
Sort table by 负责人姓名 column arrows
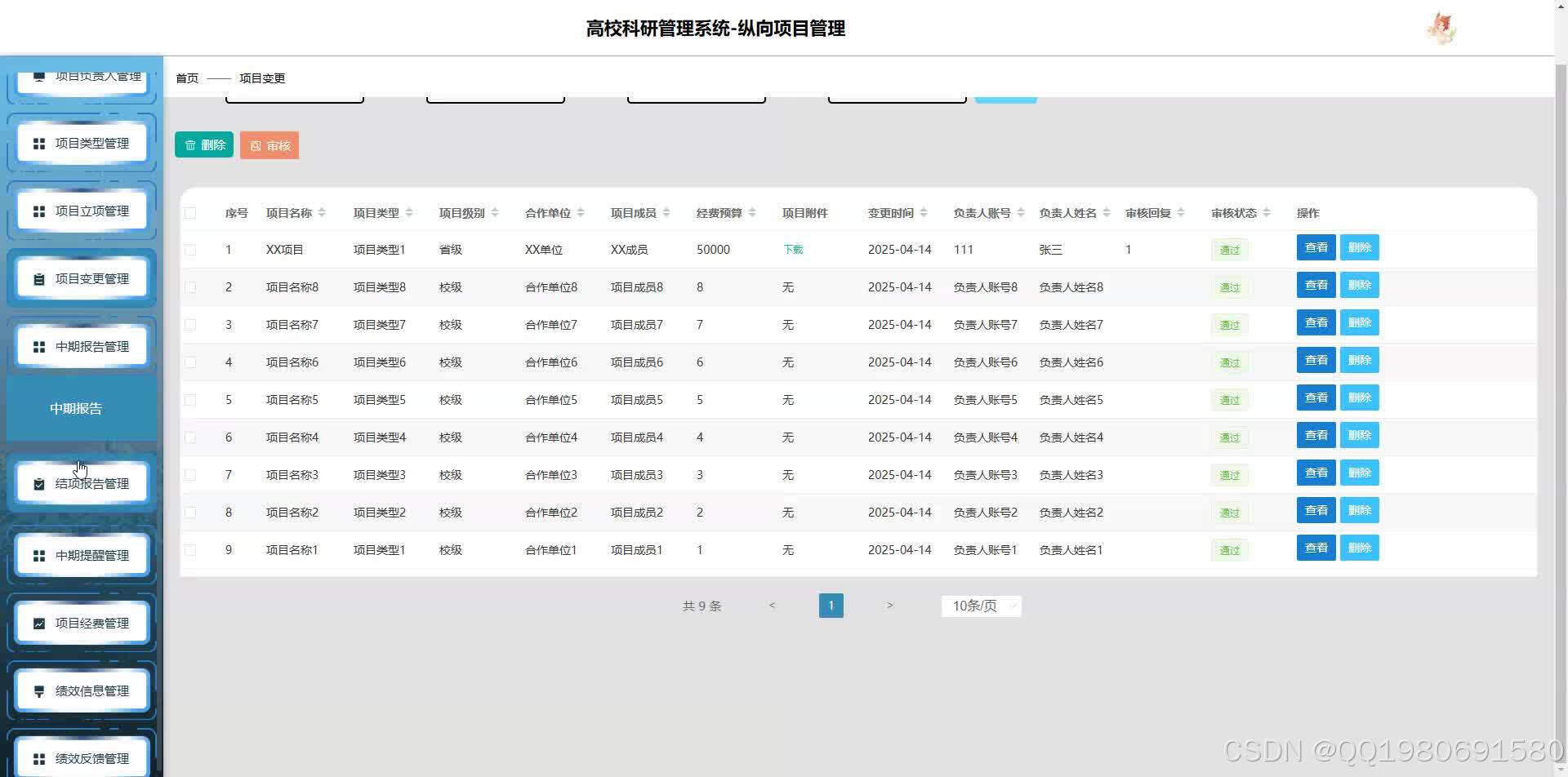[1107, 213]
